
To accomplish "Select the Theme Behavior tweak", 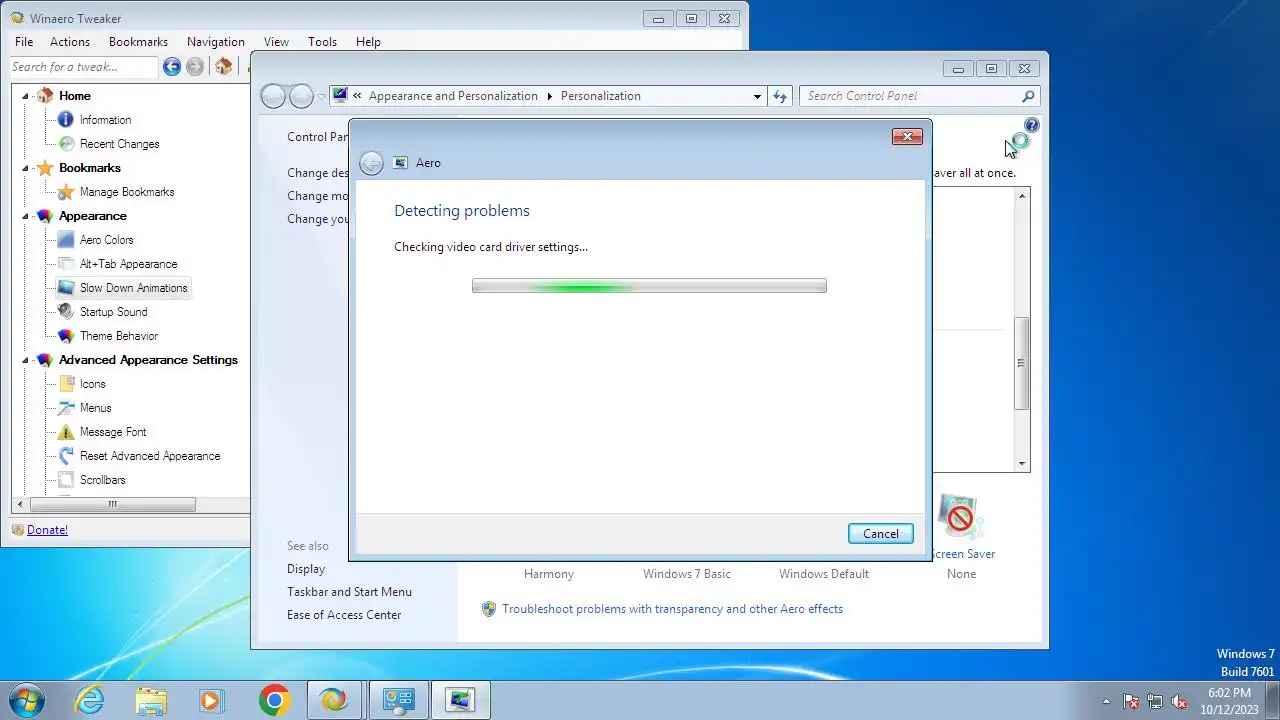I will 119,336.
